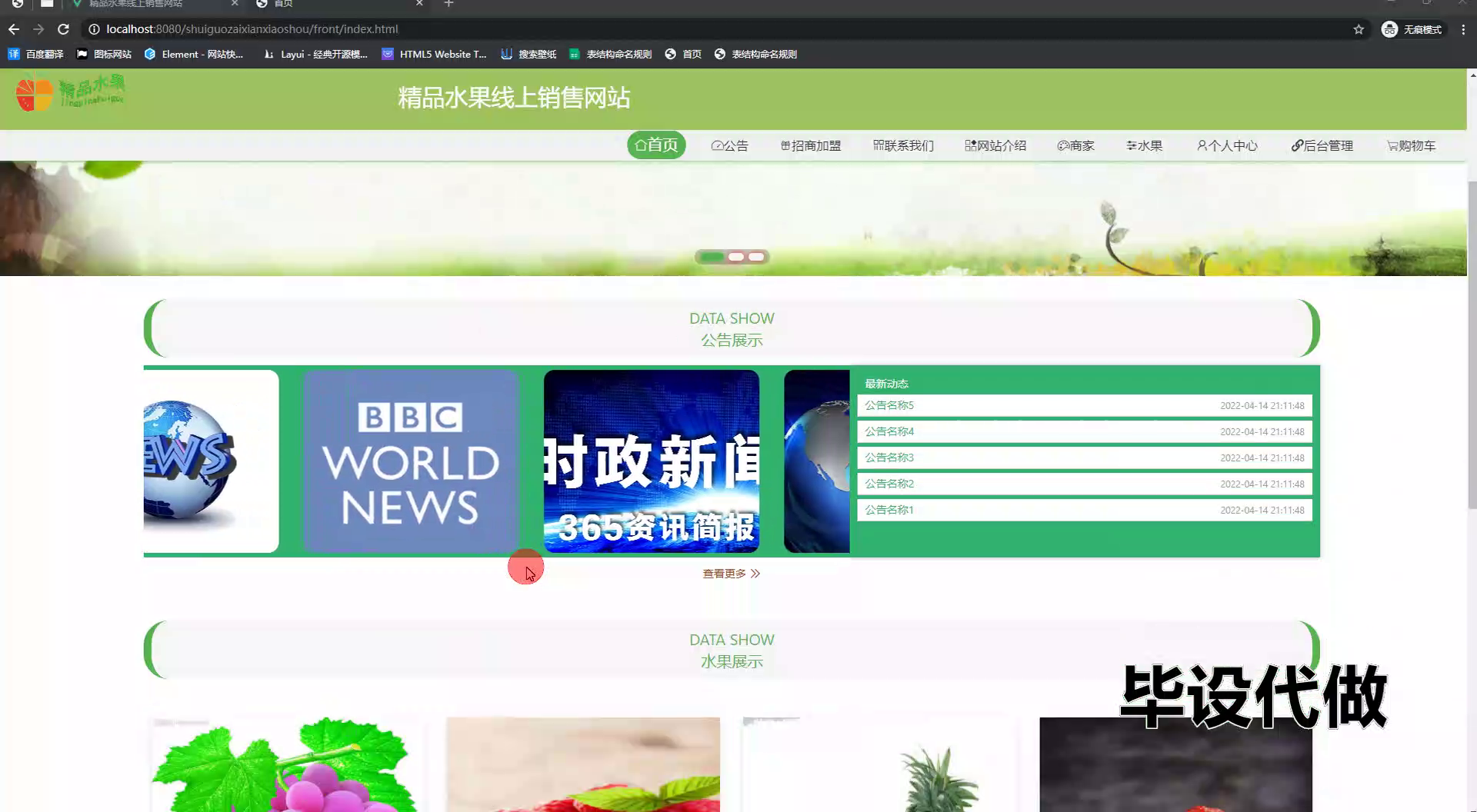Open the globe NEWS announcement image
Screen dimensions: 1477x812
(211, 461)
